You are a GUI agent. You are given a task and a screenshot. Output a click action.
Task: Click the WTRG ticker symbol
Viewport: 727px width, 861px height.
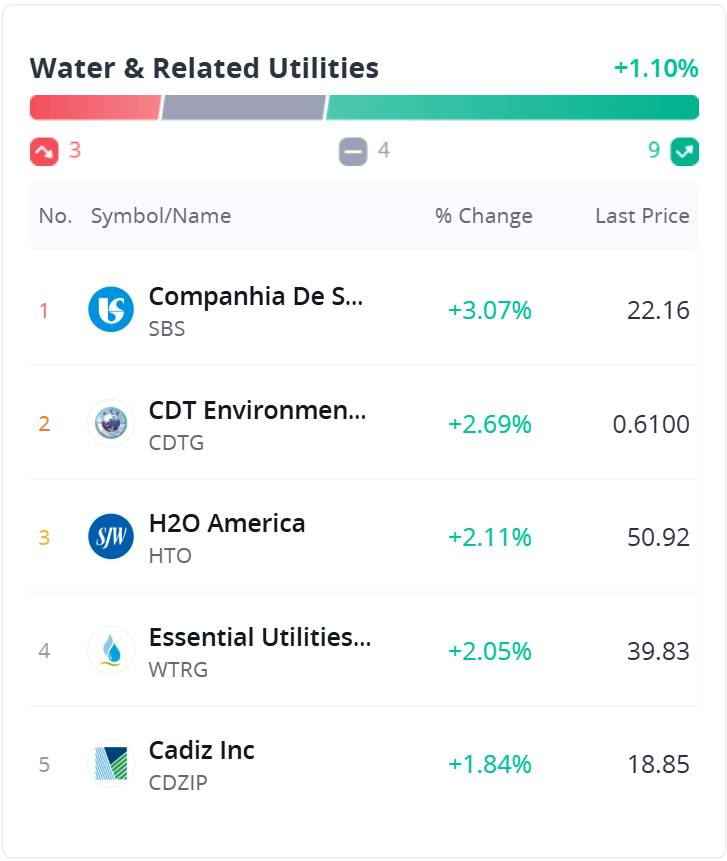coord(178,670)
